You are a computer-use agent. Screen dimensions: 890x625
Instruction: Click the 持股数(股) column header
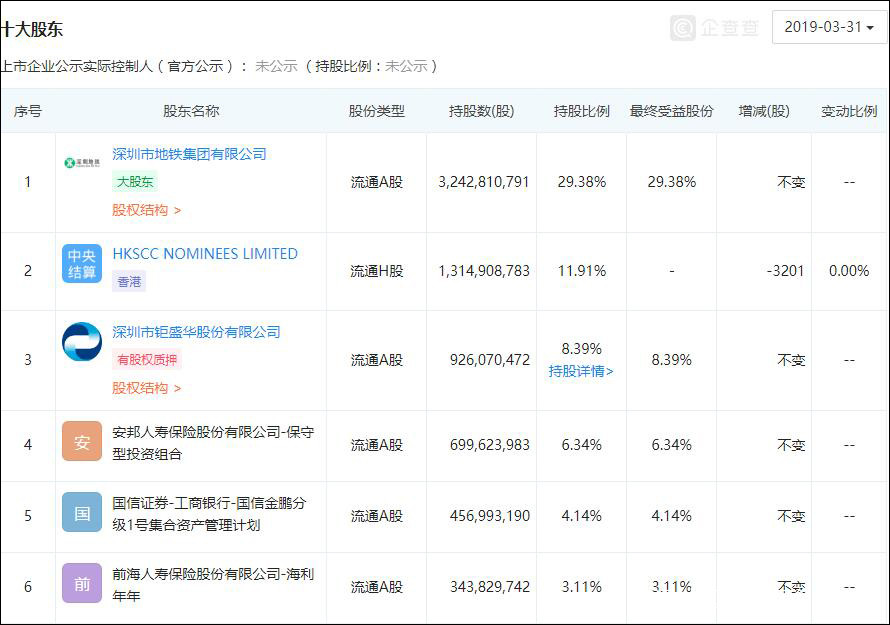point(481,111)
